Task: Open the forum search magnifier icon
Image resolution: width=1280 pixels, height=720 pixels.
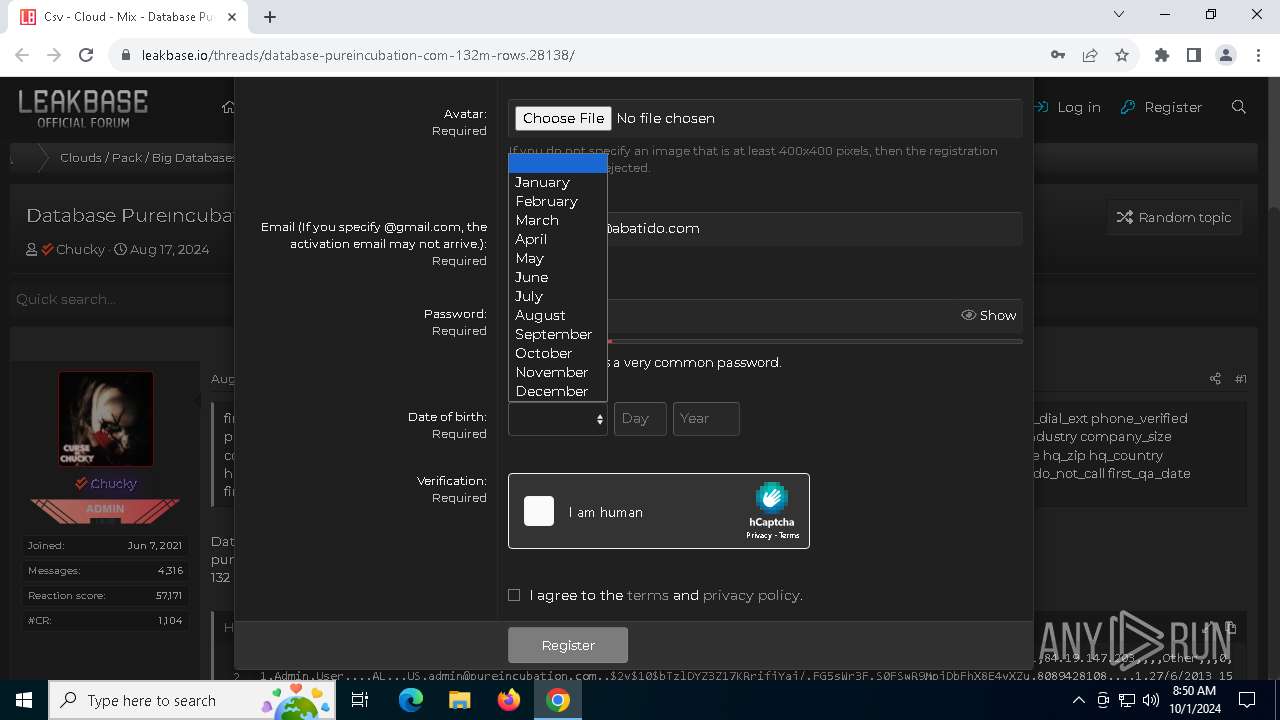Action: pos(1239,107)
